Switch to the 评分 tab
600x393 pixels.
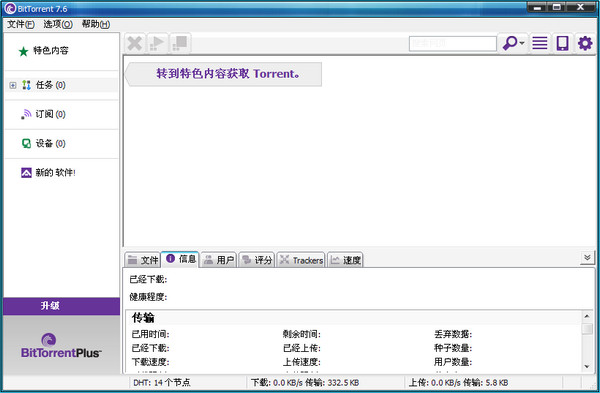257,260
